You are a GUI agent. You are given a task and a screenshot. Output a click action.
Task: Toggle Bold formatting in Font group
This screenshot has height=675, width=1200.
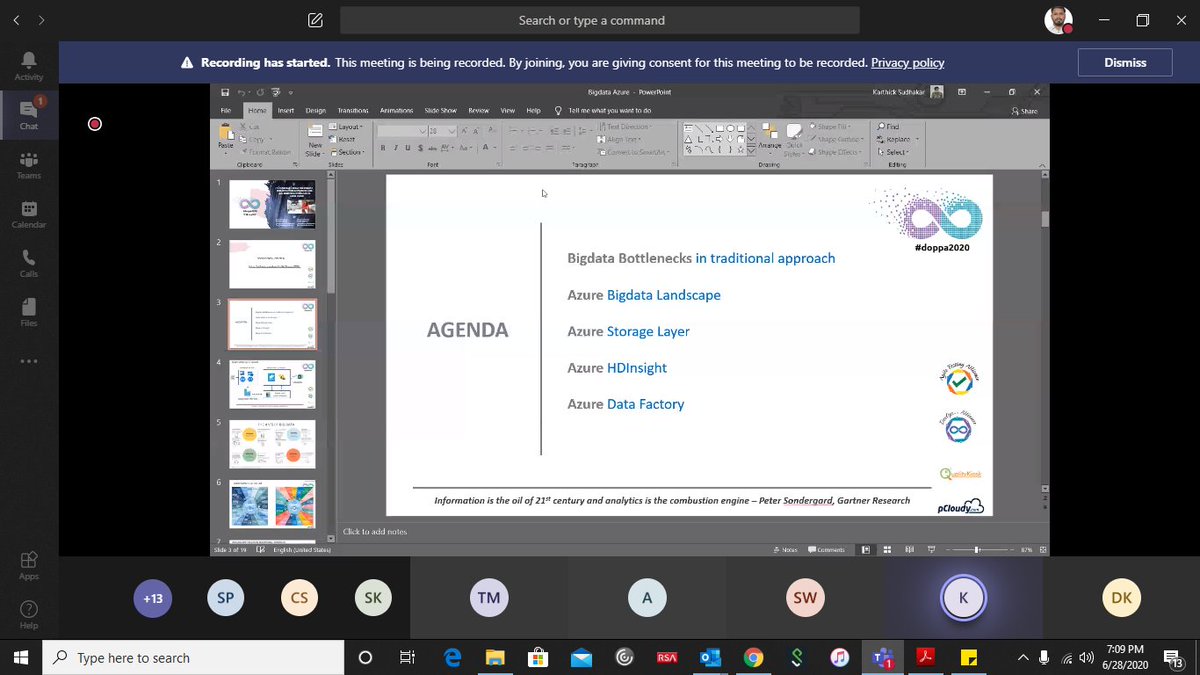tap(383, 148)
